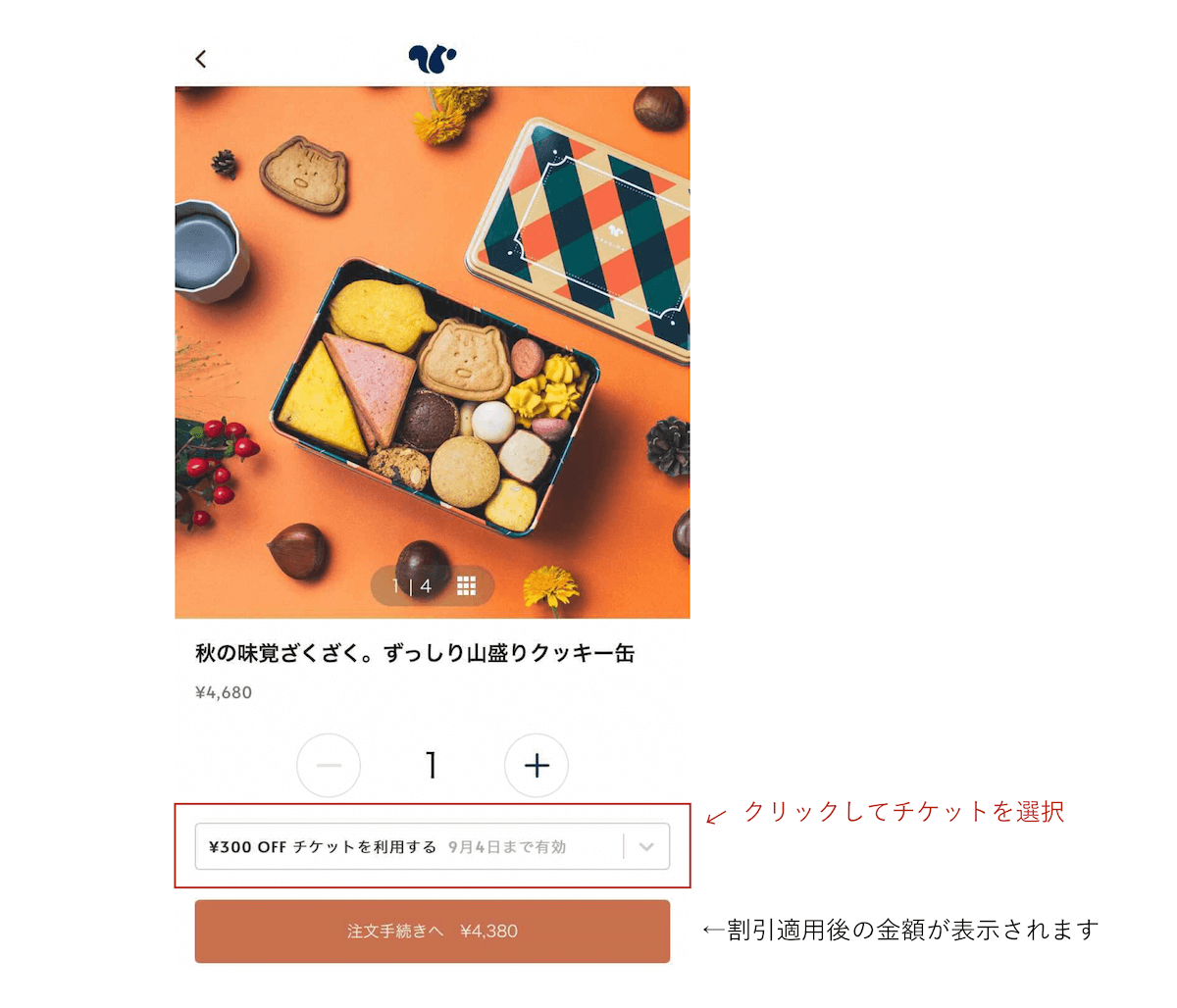Click the quantity number 1
The width and height of the screenshot is (1177, 1008).
432,765
